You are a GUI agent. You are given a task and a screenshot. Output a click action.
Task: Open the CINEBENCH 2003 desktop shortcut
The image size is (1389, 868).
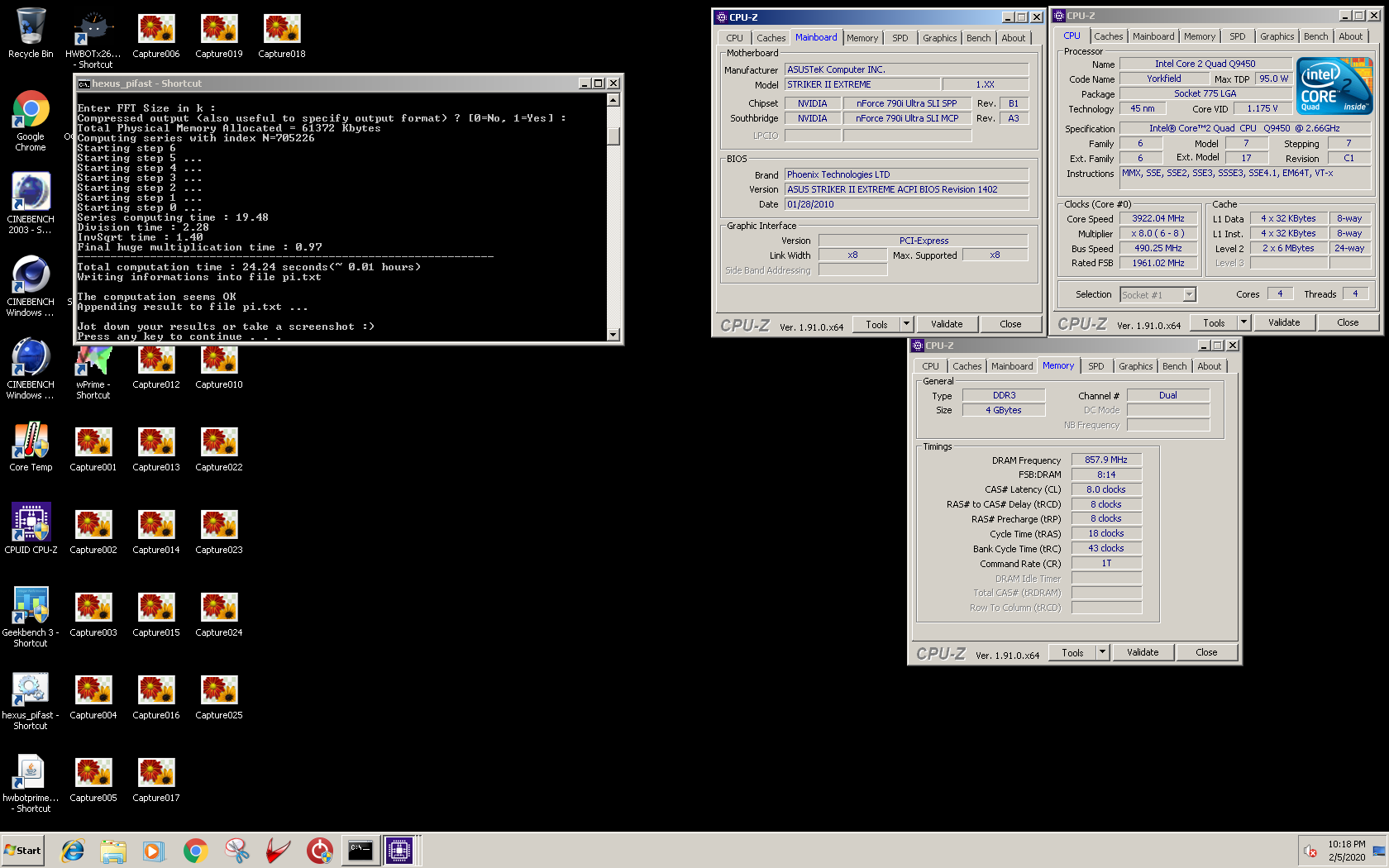coord(31,203)
